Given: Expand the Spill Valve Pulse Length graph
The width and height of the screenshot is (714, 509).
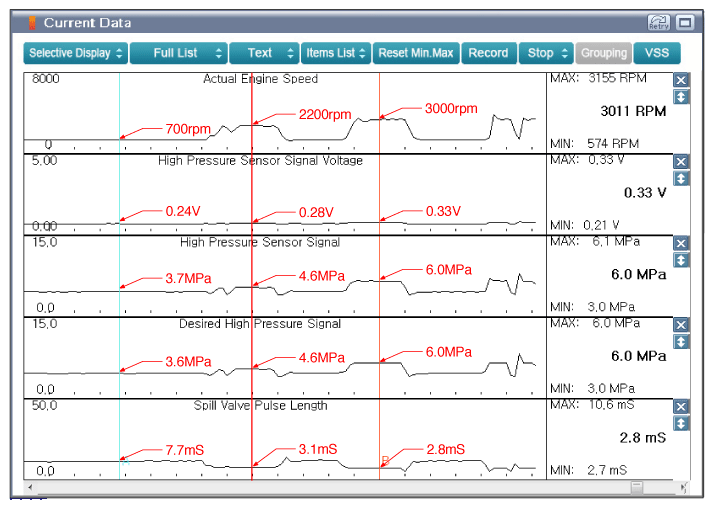Looking at the screenshot, I should 681,424.
